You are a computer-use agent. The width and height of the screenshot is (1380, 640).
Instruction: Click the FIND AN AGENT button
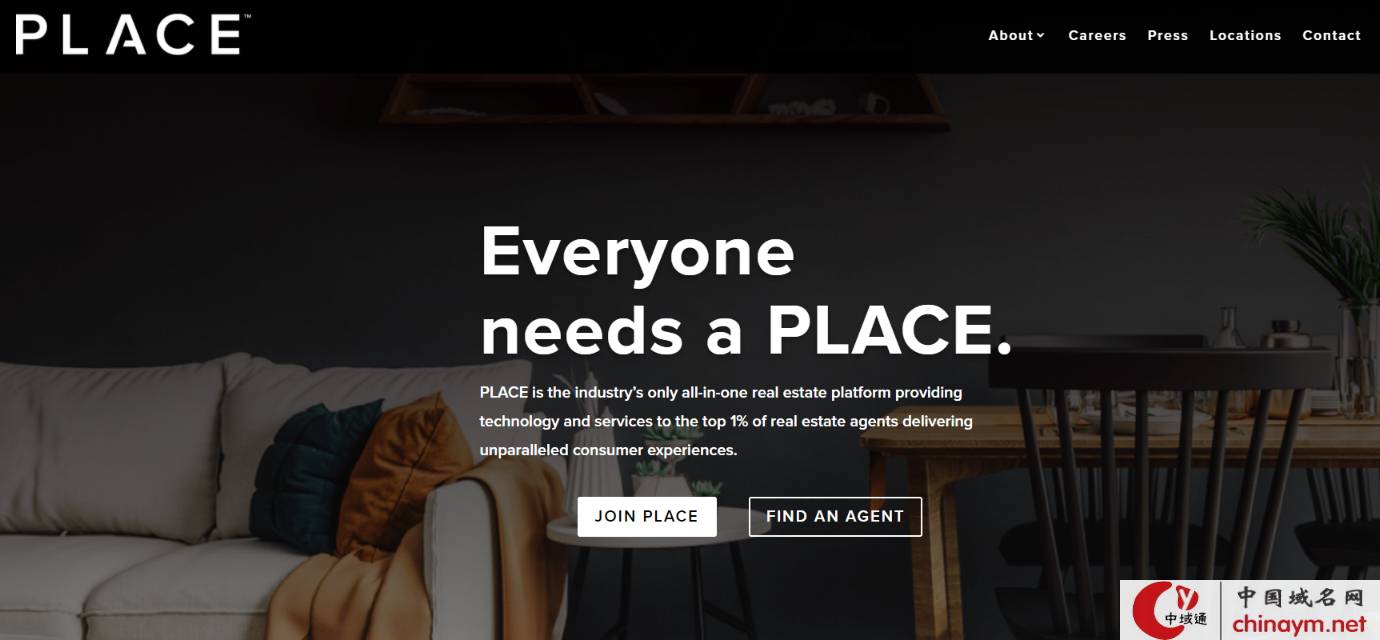[835, 516]
